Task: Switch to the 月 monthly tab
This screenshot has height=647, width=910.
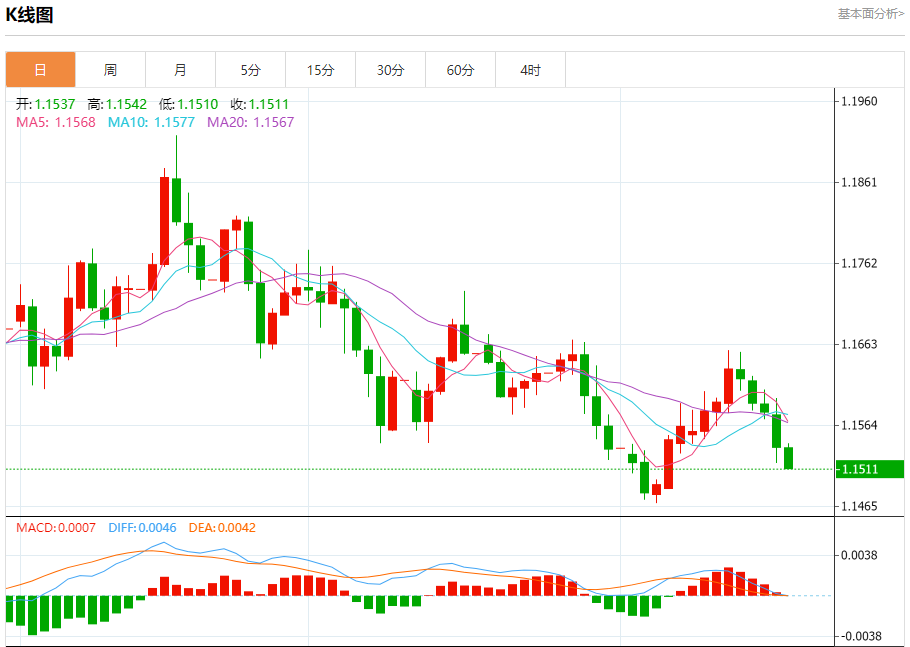Action: (x=180, y=70)
